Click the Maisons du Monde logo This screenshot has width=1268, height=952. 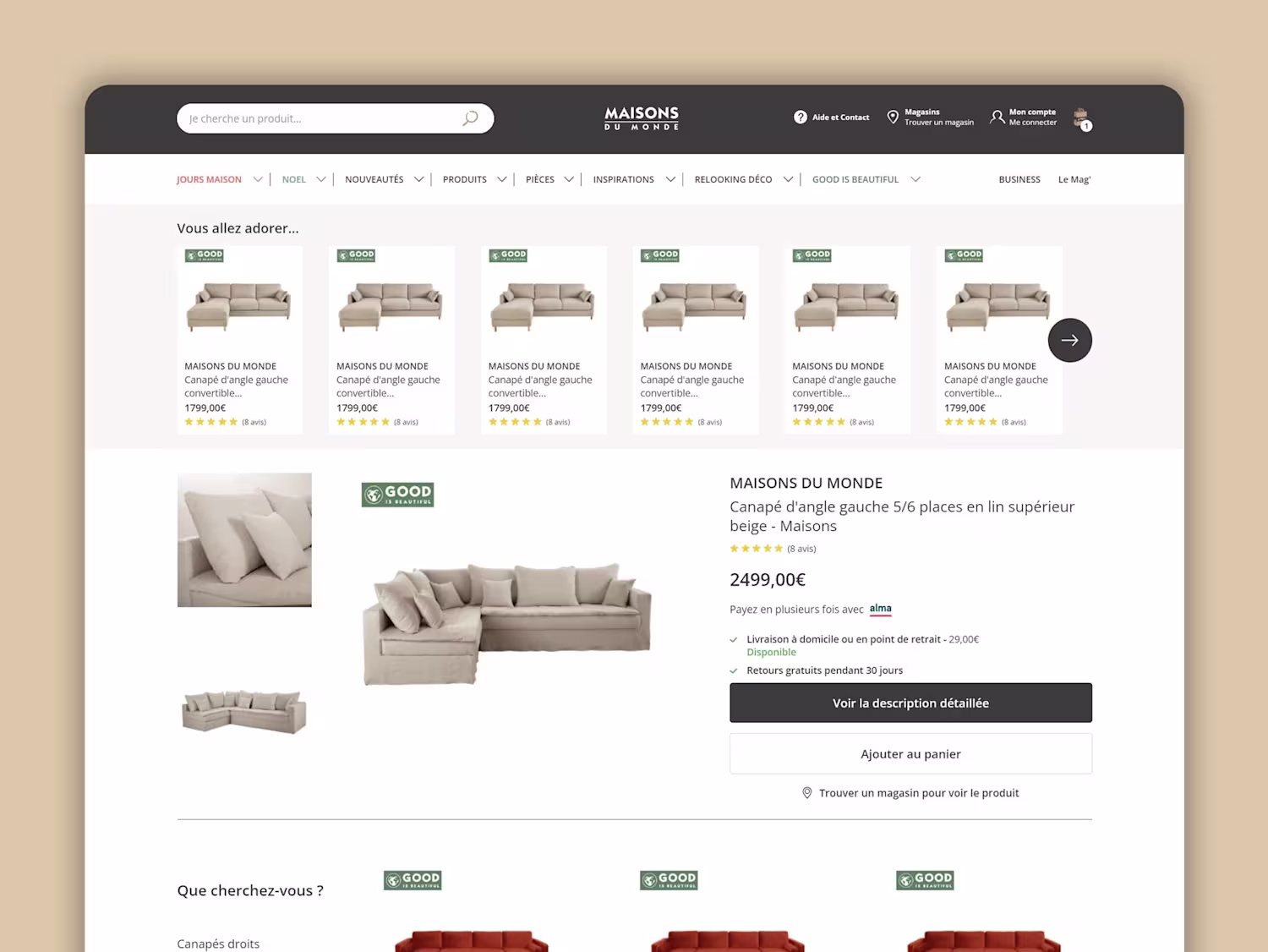642,118
